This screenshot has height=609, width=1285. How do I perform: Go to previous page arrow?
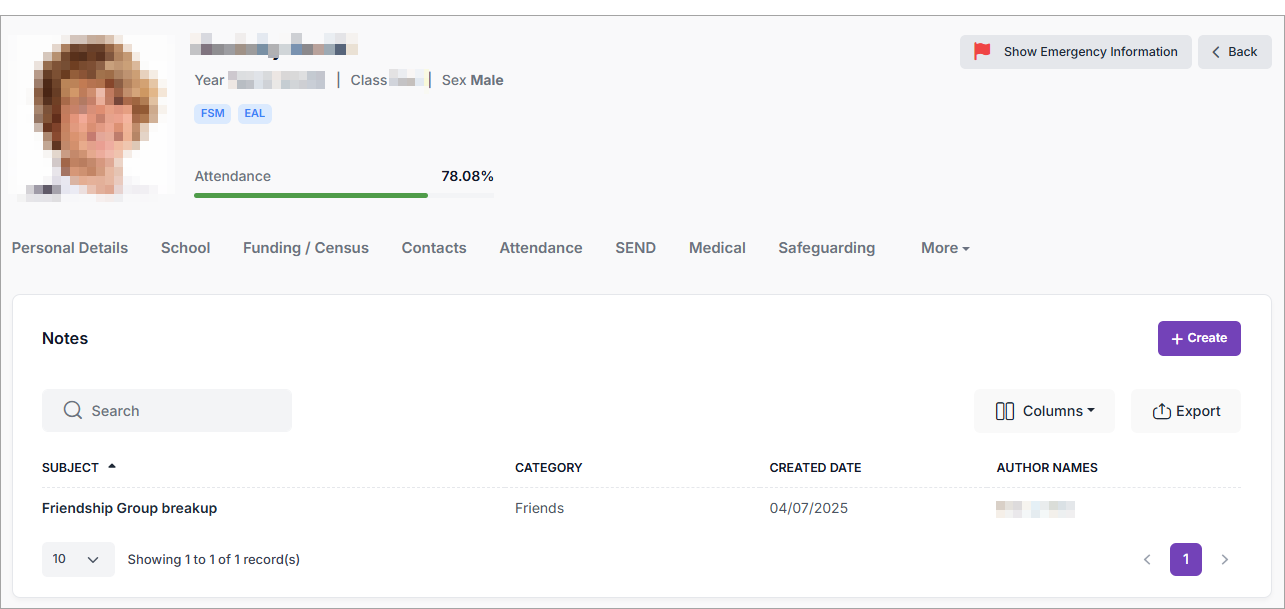[x=1147, y=560]
